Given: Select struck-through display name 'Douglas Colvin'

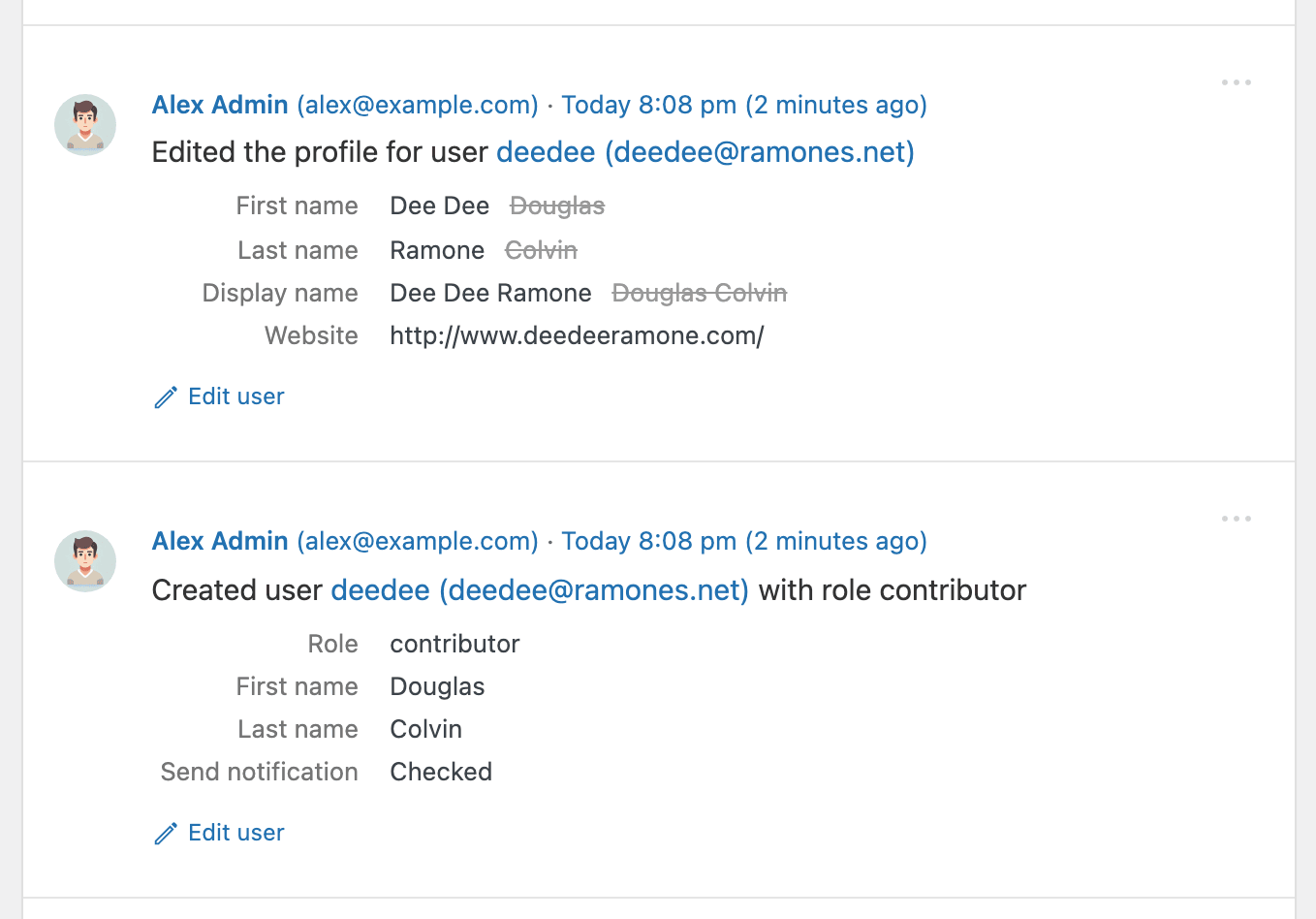Looking at the screenshot, I should [700, 293].
